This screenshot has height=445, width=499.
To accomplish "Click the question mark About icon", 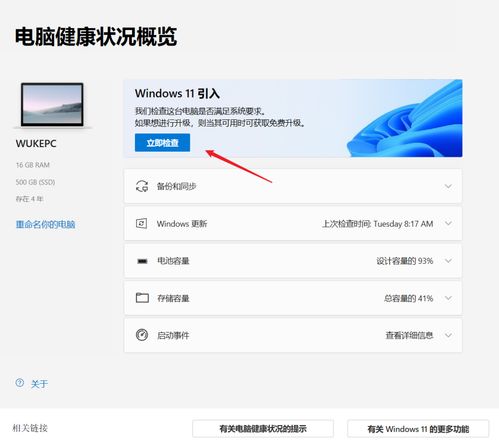I will pos(20,383).
